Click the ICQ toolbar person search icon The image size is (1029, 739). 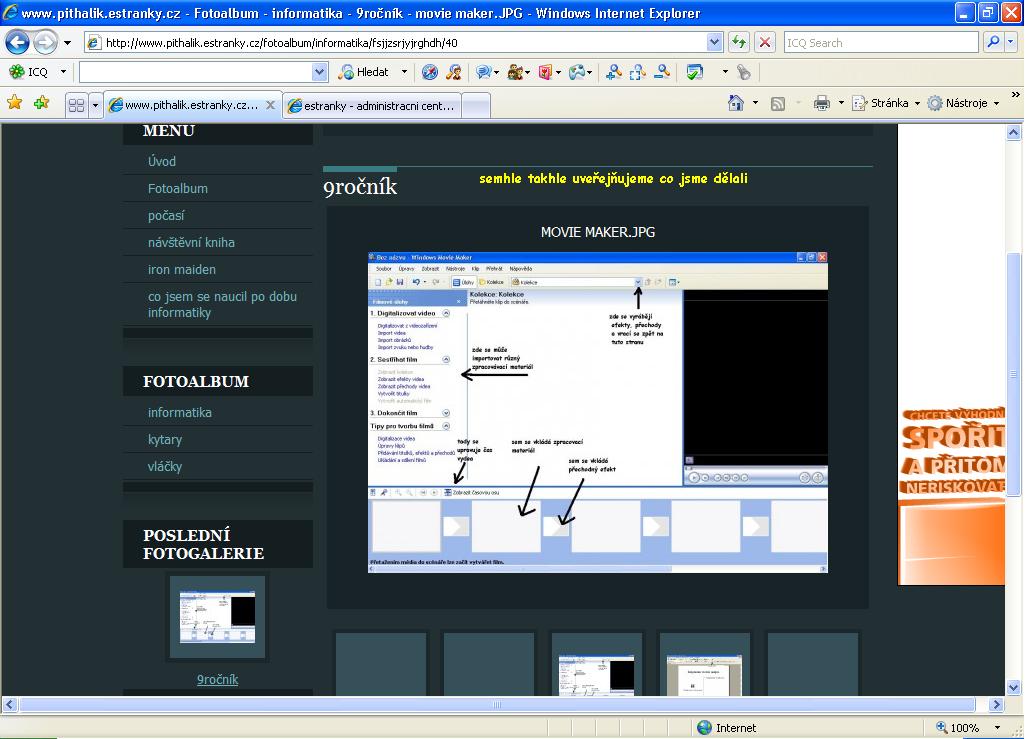click(x=453, y=72)
